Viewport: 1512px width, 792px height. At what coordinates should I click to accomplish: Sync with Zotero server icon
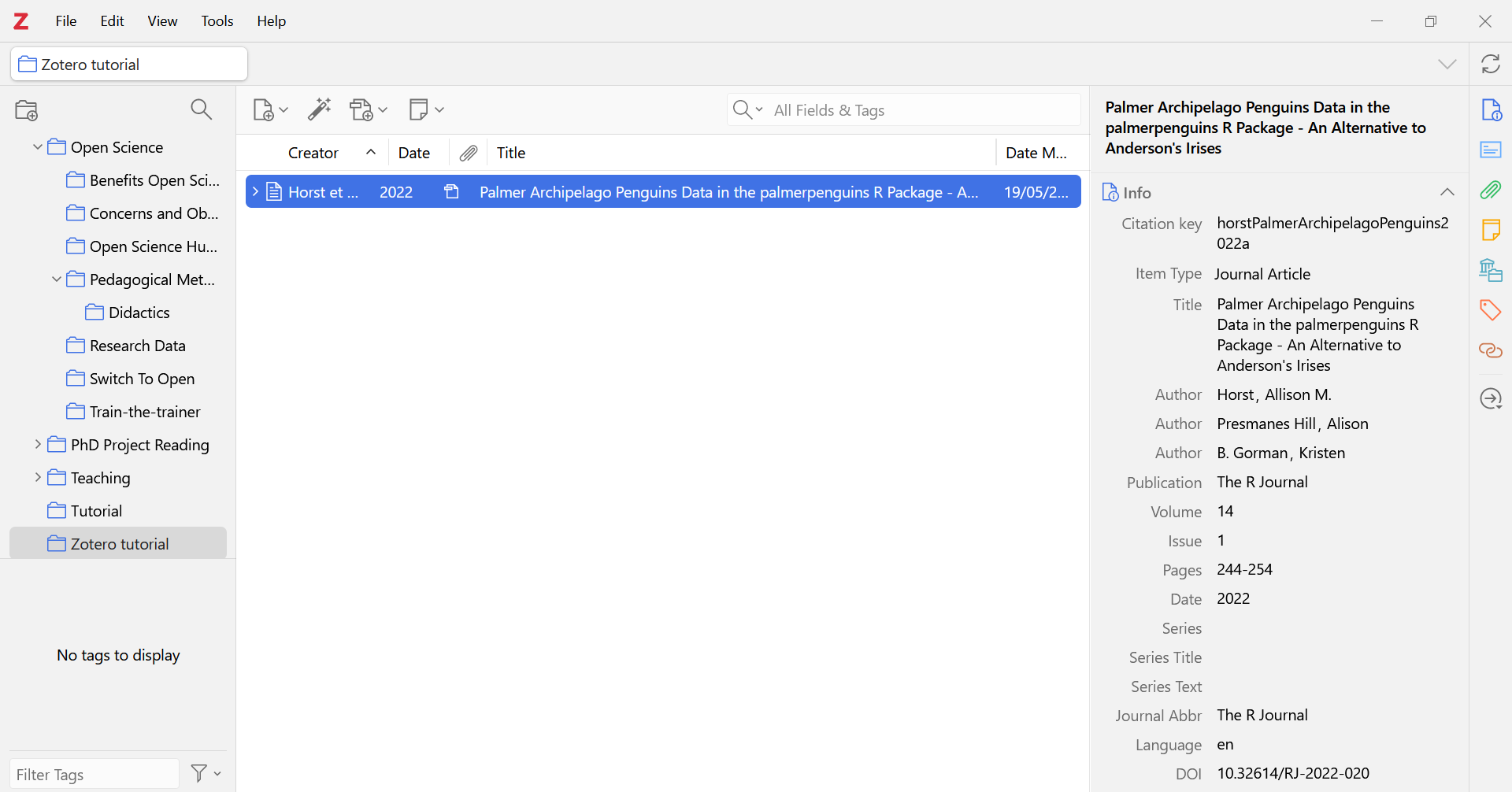[x=1491, y=64]
